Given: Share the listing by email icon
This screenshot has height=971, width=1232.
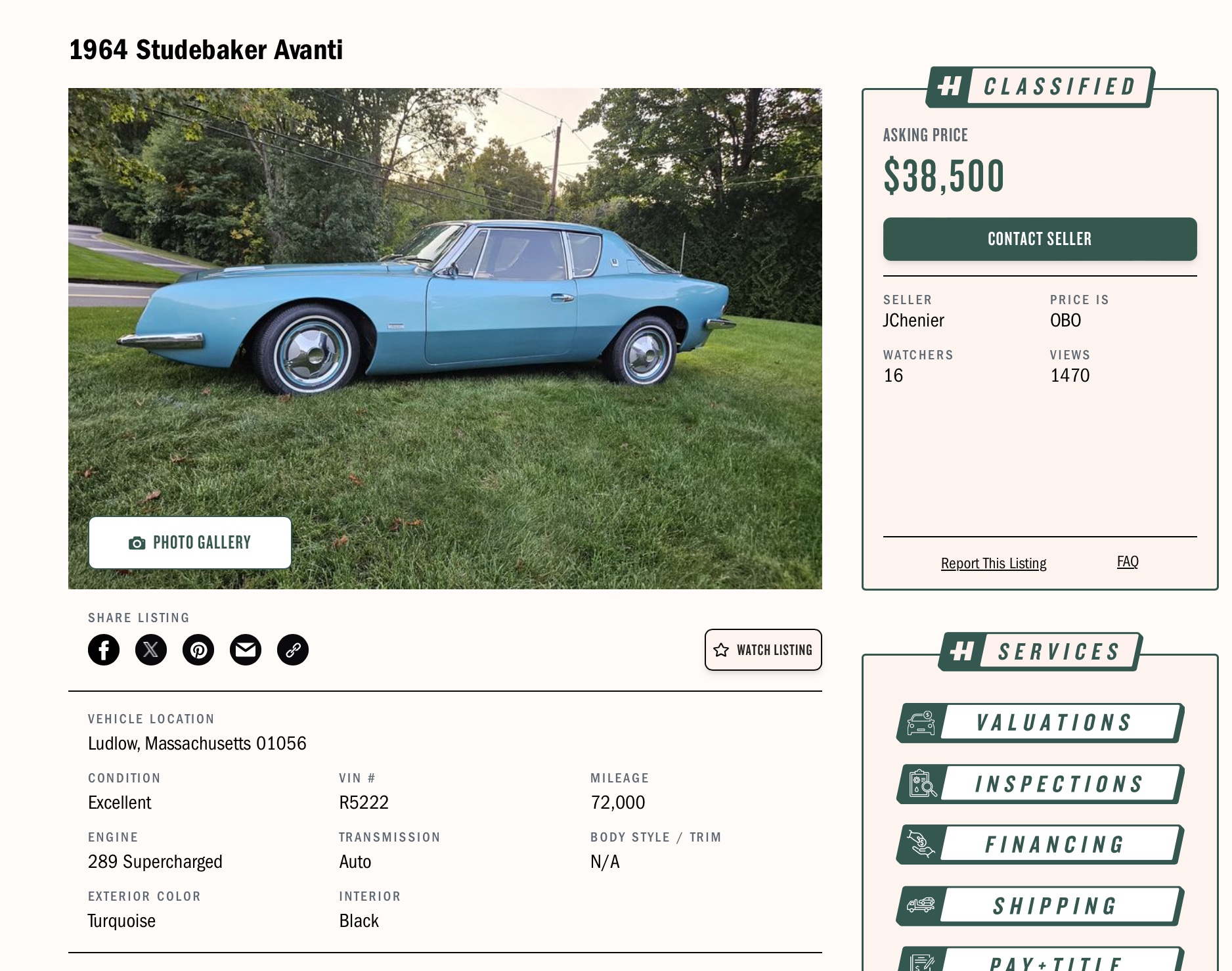Looking at the screenshot, I should (246, 650).
